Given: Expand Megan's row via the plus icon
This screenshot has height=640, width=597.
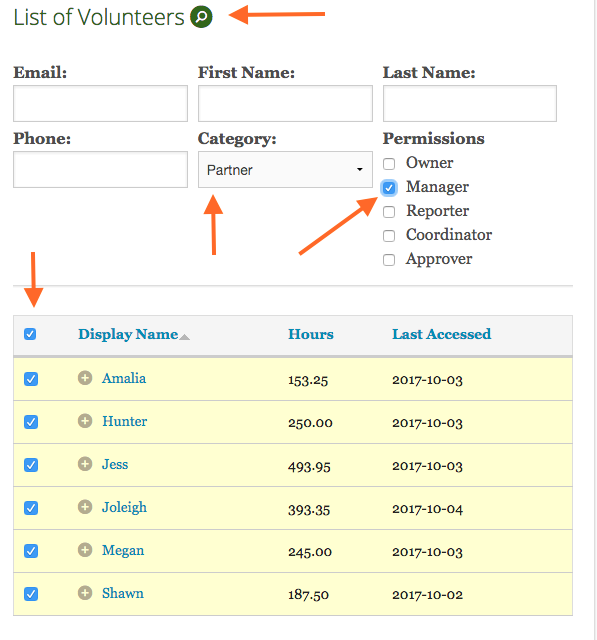Looking at the screenshot, I should tap(85, 549).
